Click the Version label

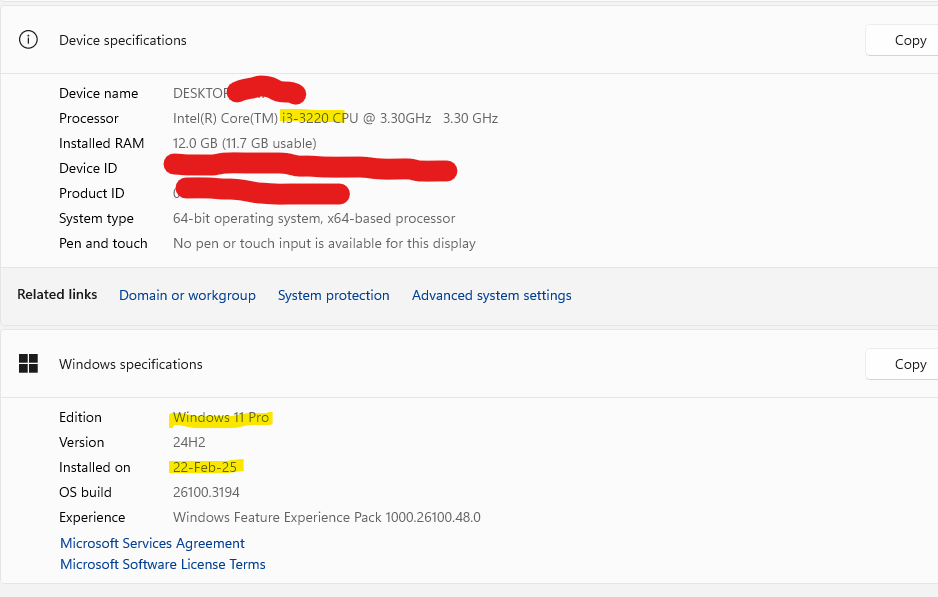click(81, 443)
